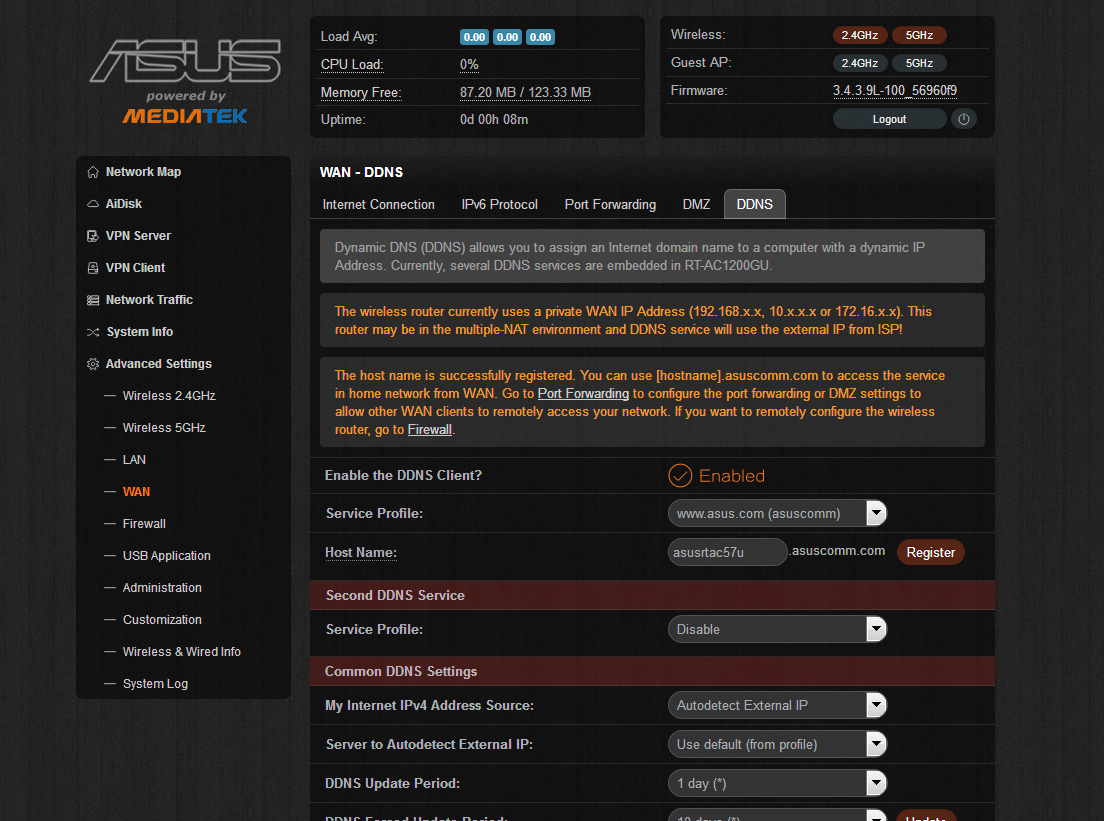
Task: Click the Common DDNS Settings header
Action: point(652,671)
